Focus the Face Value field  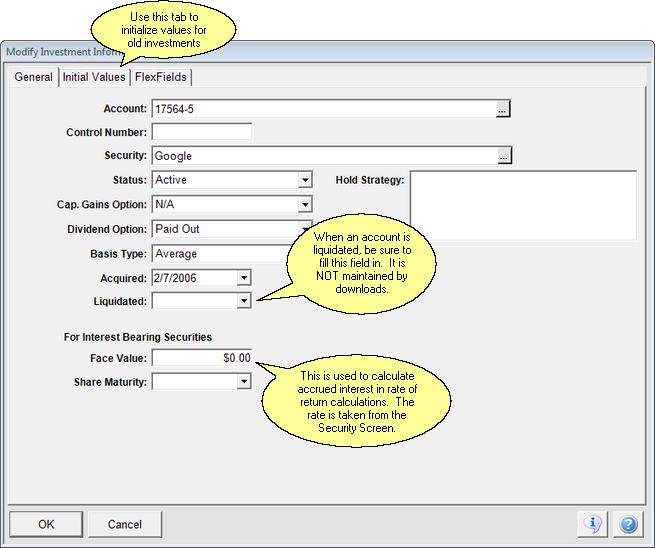coord(201,358)
